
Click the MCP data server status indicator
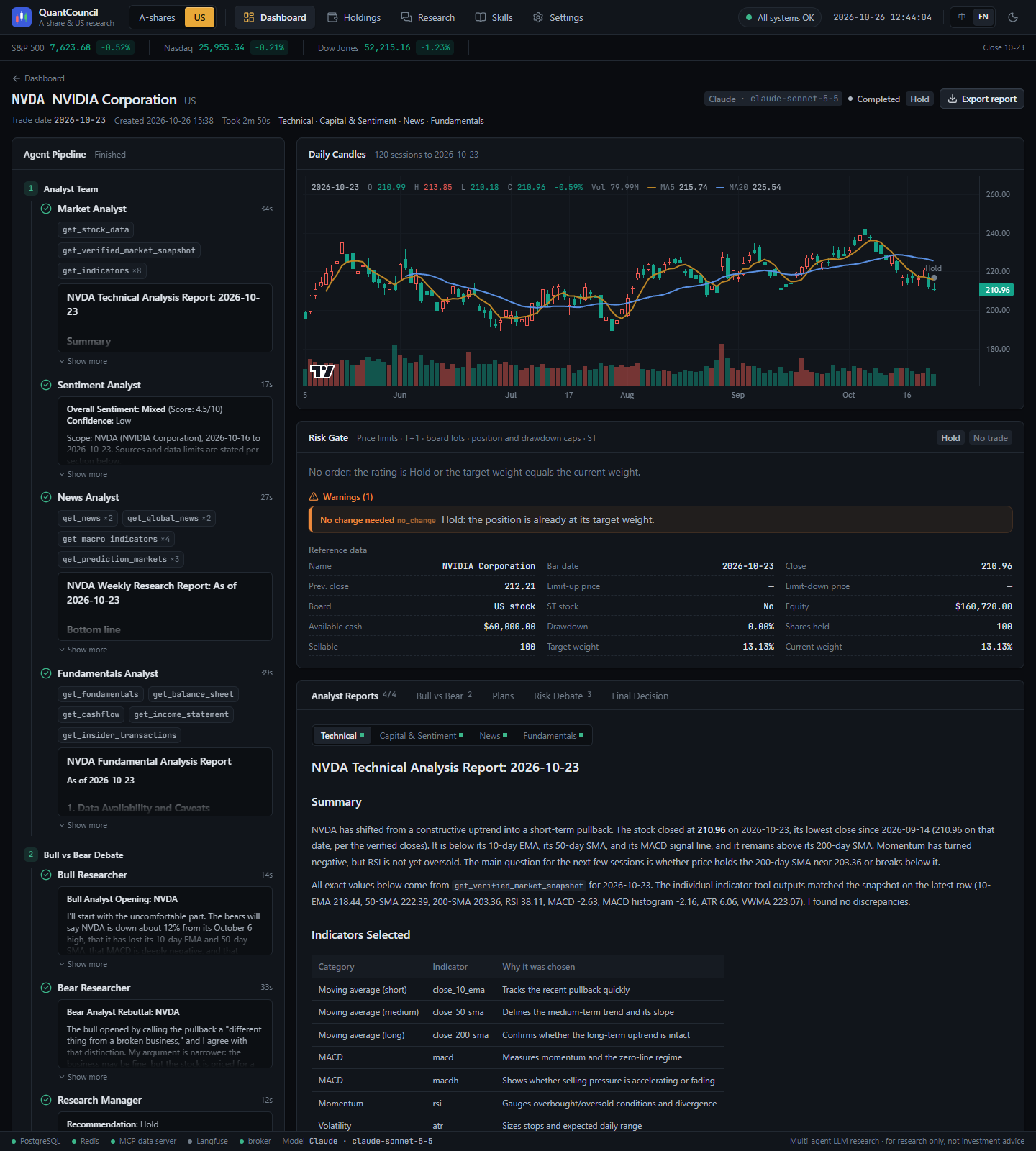pyautogui.click(x=143, y=1141)
